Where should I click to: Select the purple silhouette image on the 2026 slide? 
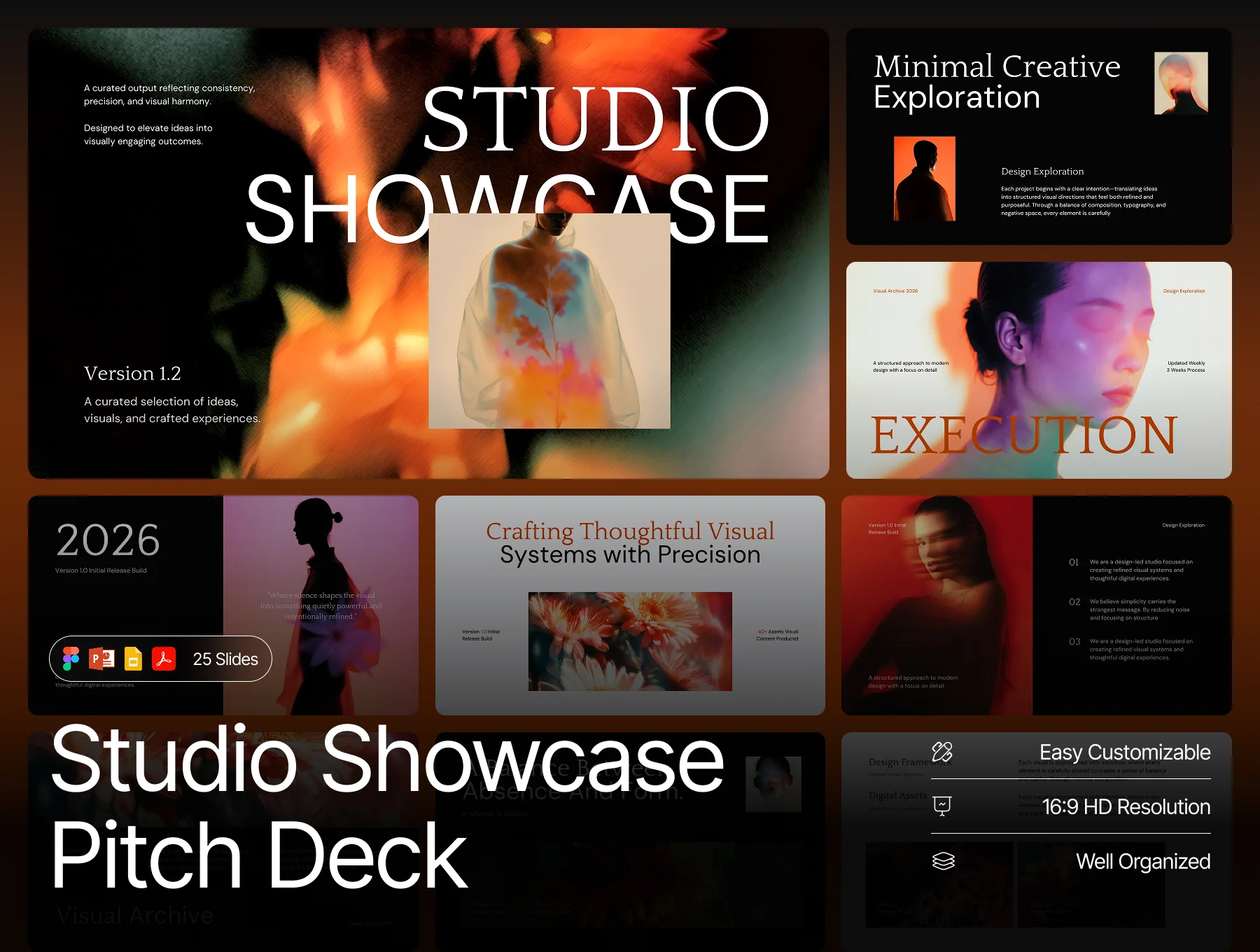click(x=321, y=605)
